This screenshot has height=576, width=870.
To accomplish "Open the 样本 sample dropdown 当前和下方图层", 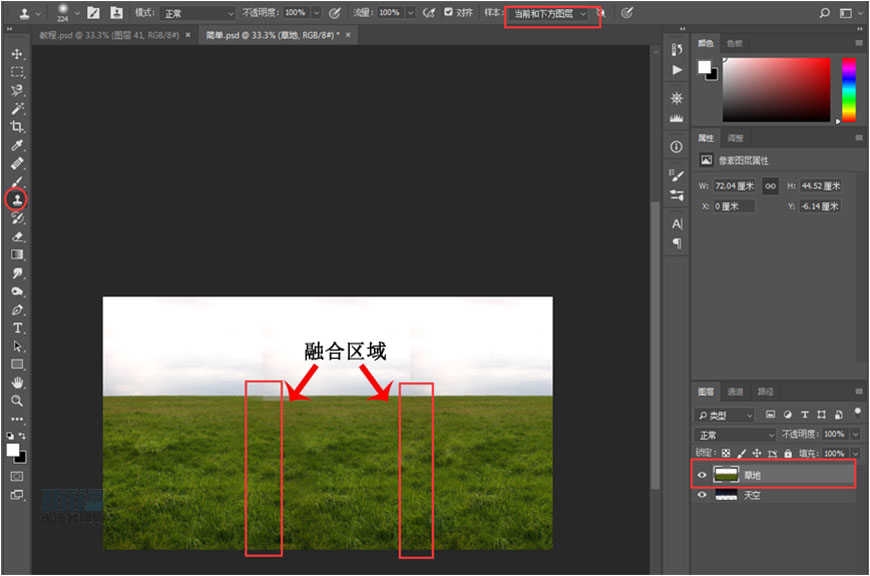I will (x=548, y=13).
